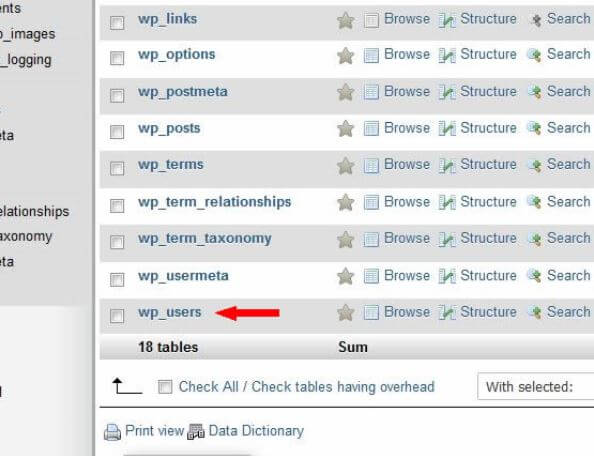The height and width of the screenshot is (456, 594).
Task: Click Search for wp_term_taxonomy
Action: [568, 238]
